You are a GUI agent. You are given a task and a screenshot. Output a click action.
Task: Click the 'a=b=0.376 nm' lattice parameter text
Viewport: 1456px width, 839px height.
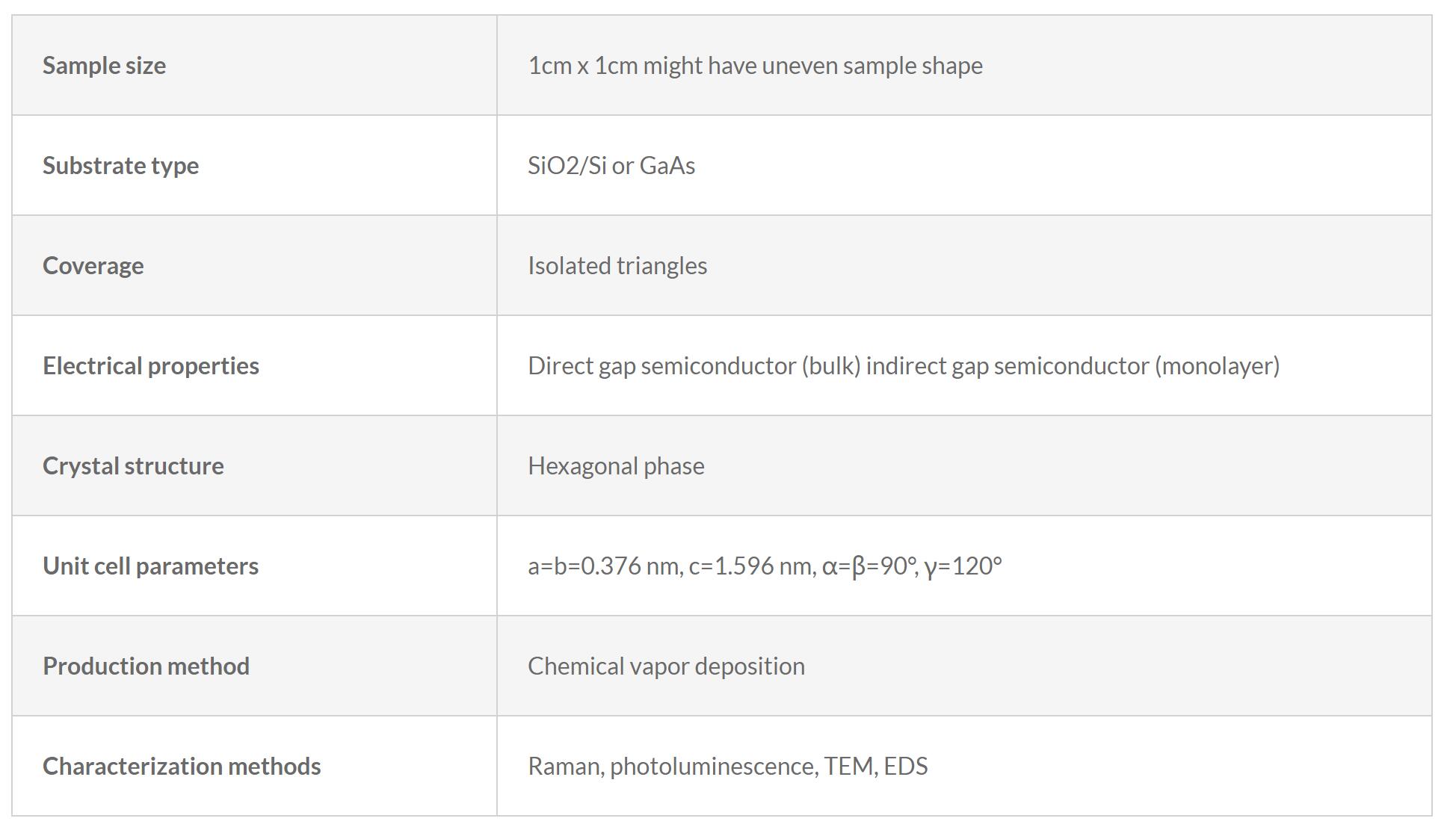(604, 566)
